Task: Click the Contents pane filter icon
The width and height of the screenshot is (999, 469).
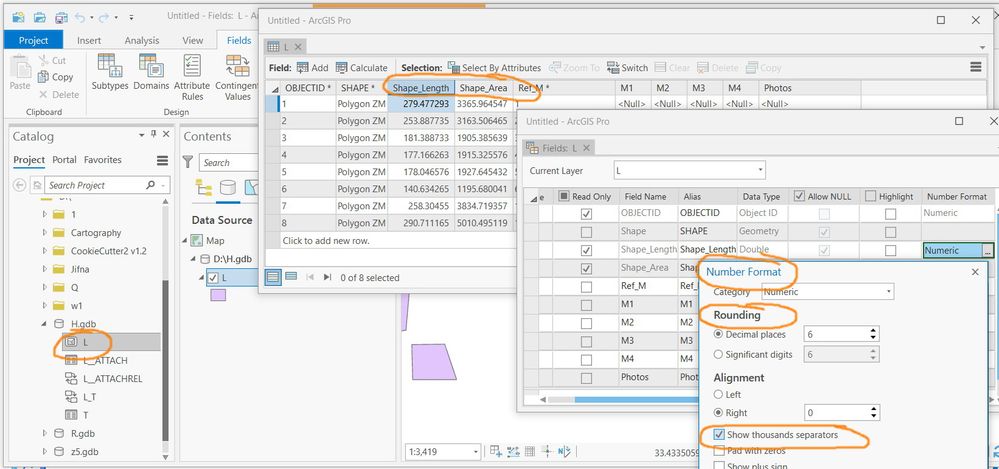Action: pyautogui.click(x=188, y=162)
